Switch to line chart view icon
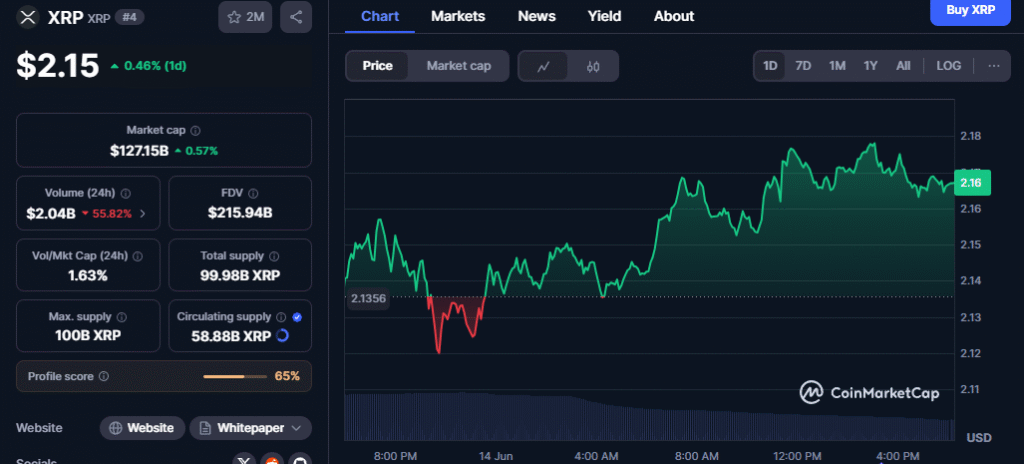This screenshot has height=464, width=1024. (543, 66)
